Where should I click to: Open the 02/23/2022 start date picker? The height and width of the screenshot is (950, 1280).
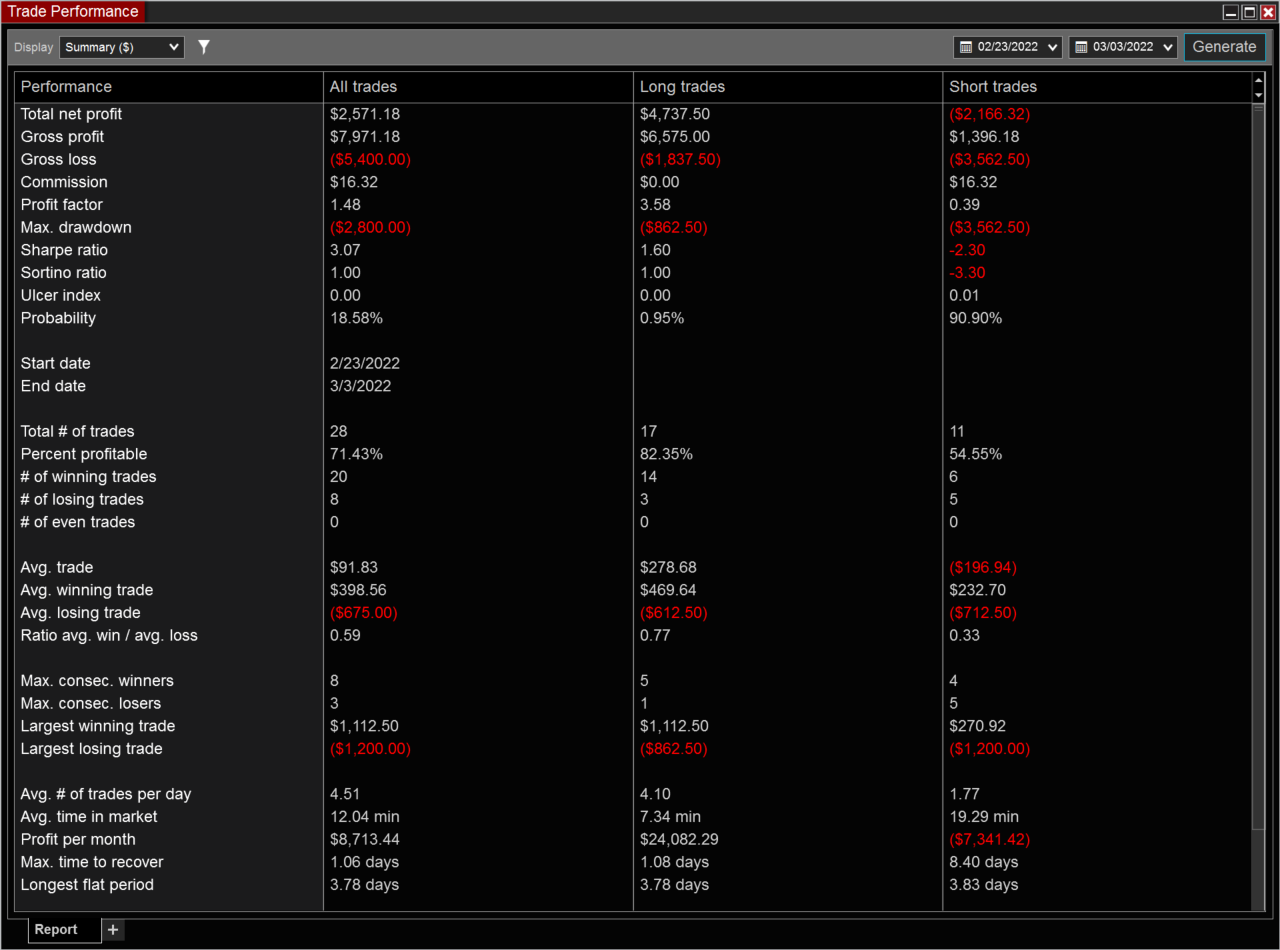click(x=1008, y=47)
